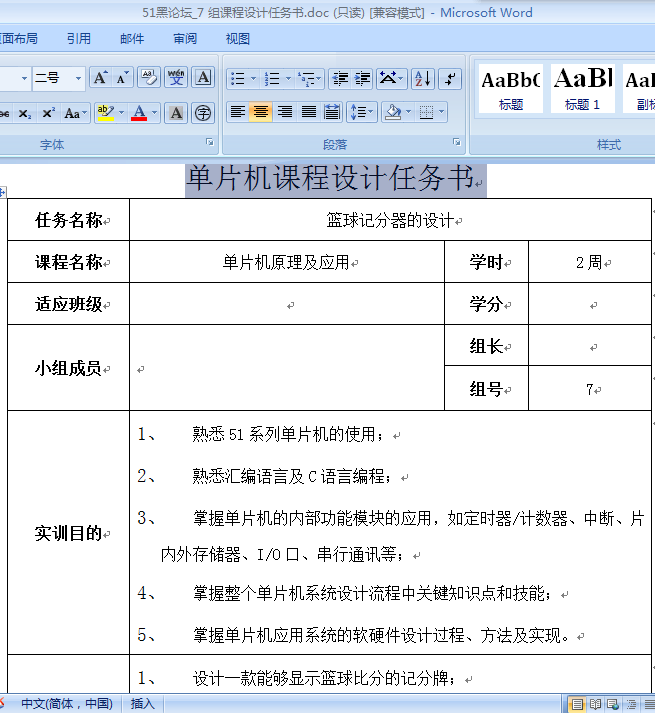Decrease paragraph indent
Screen dimensions: 655x713
(x=340, y=79)
